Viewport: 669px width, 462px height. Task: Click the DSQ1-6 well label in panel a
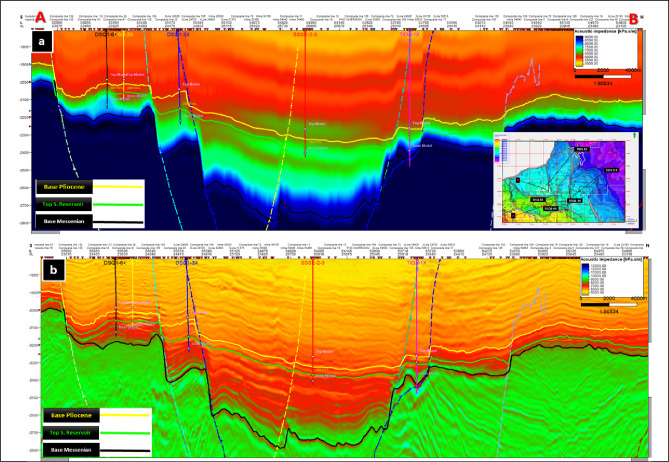pyautogui.click(x=103, y=34)
